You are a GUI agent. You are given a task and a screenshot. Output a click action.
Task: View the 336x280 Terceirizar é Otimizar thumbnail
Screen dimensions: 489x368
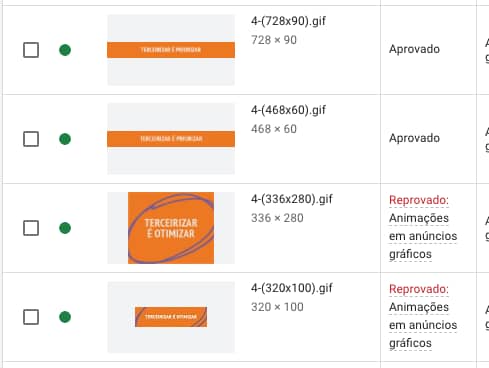pos(171,228)
